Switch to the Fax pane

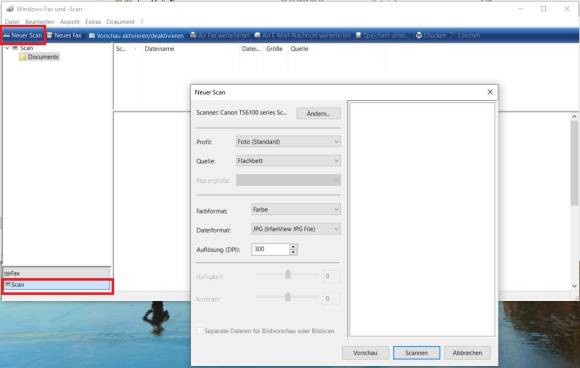(x=57, y=273)
